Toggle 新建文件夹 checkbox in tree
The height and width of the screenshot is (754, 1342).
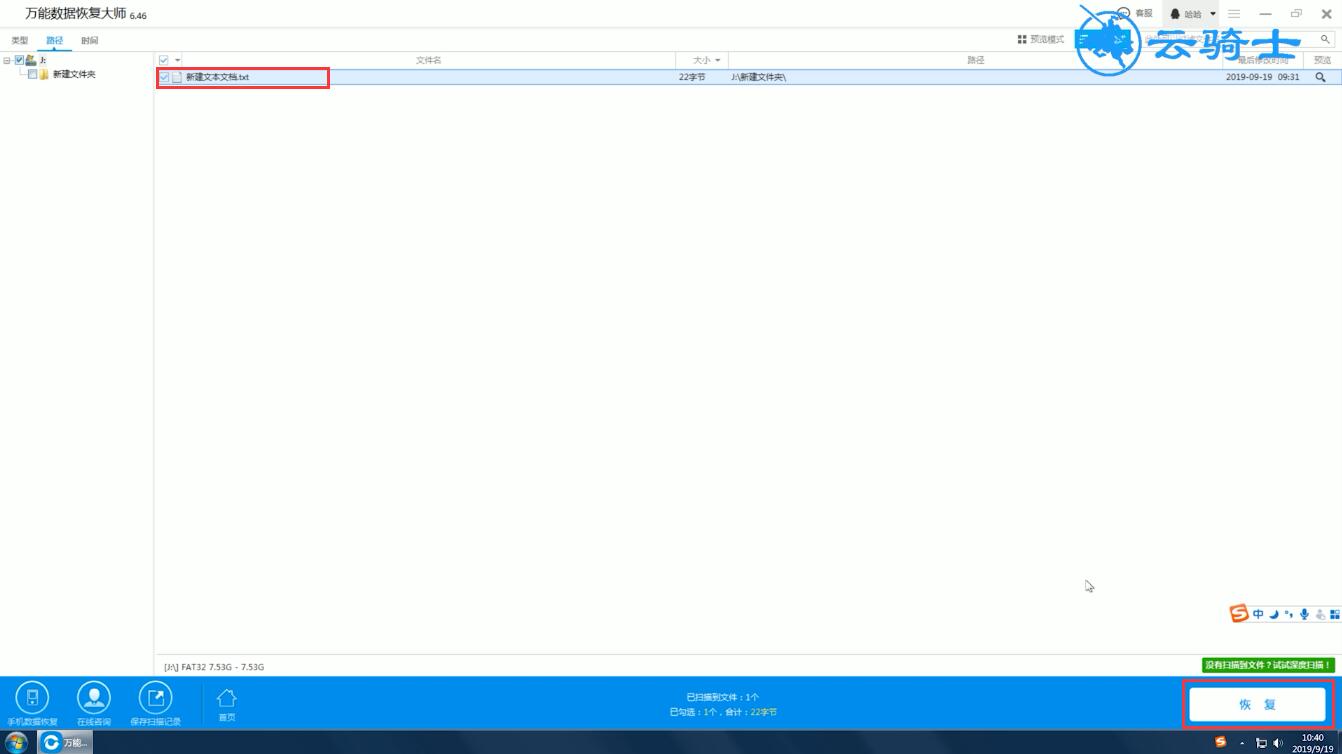(32, 74)
